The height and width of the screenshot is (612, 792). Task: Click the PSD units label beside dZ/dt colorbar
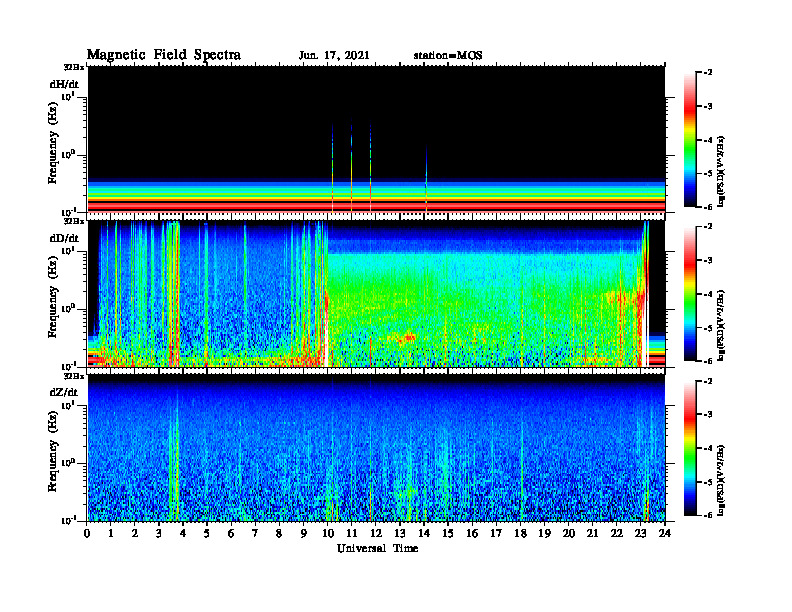pyautogui.click(x=722, y=479)
